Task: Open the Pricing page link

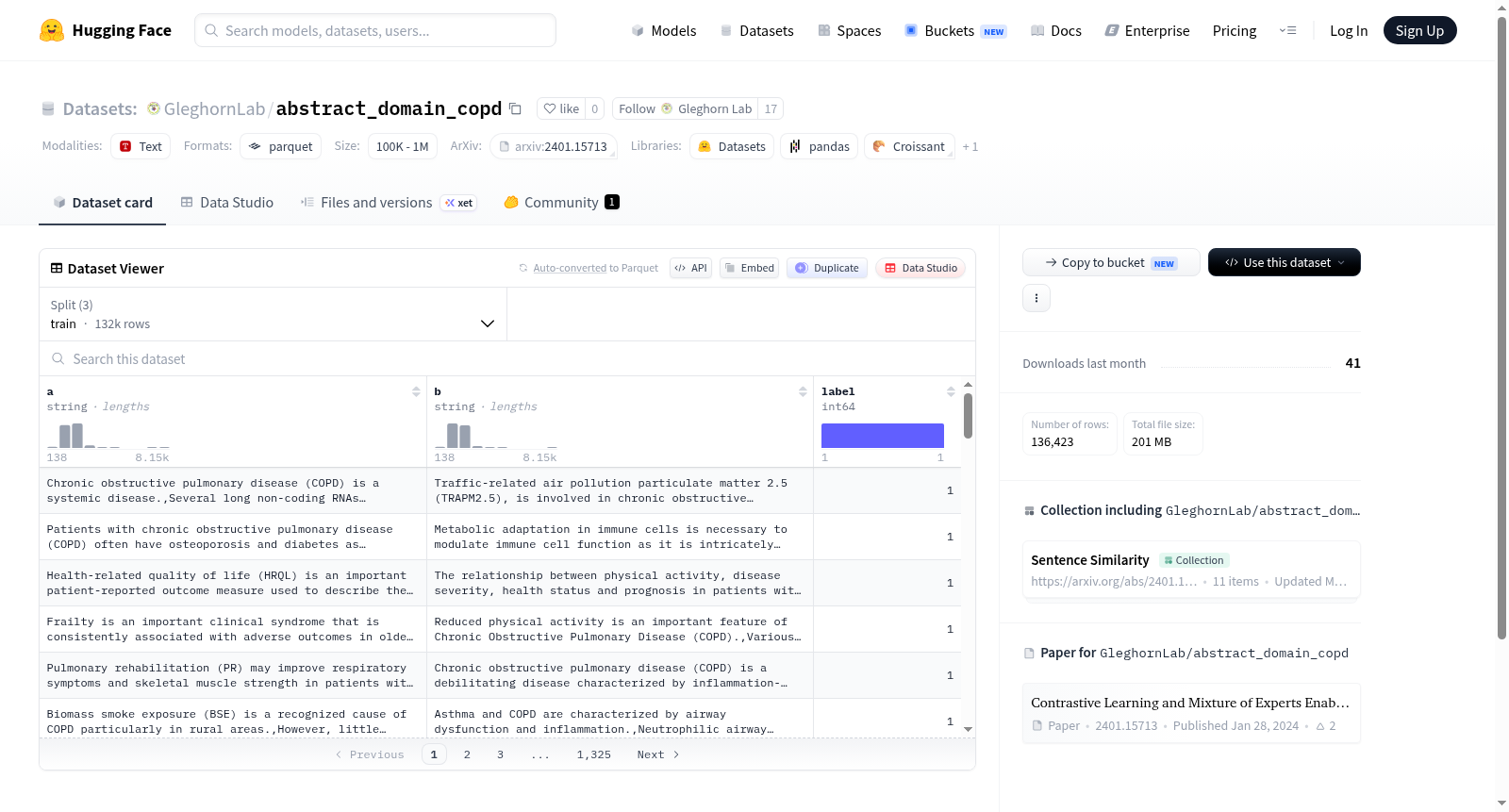Action: tap(1235, 30)
